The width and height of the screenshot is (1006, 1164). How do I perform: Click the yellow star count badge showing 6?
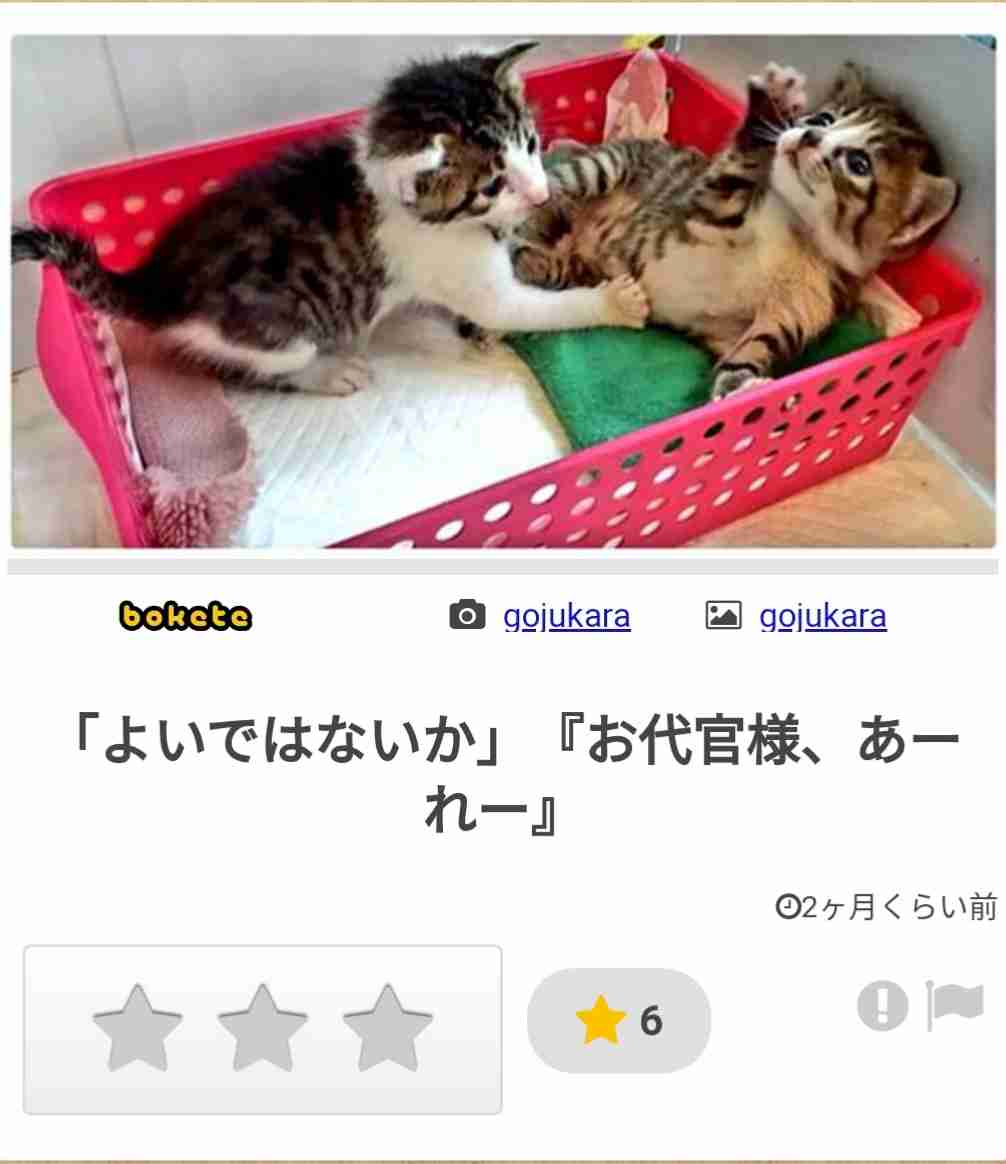point(618,1021)
